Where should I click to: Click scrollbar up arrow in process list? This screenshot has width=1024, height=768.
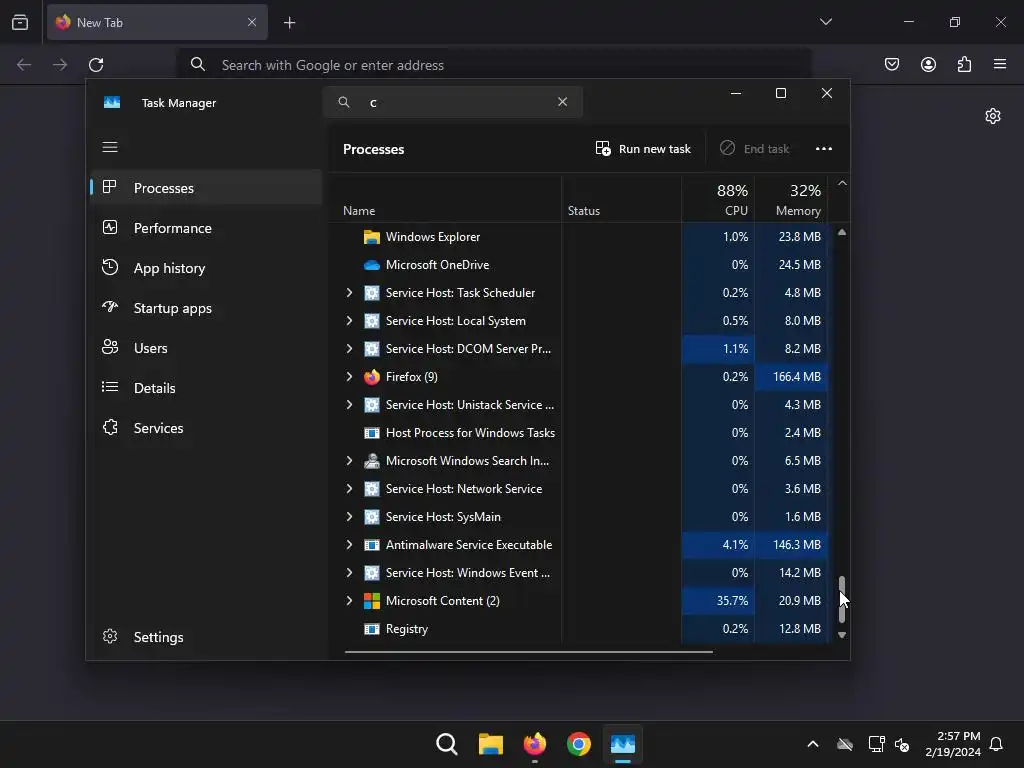click(x=842, y=232)
